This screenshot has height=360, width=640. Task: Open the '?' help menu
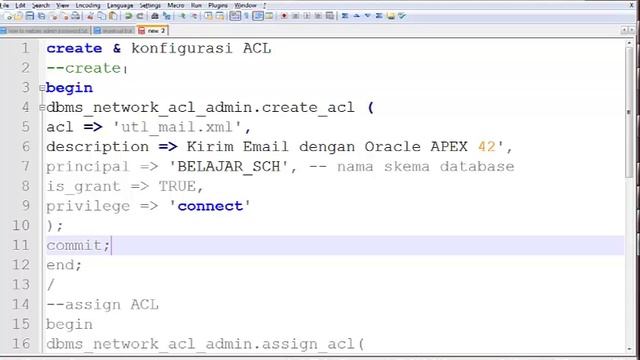point(264,5)
